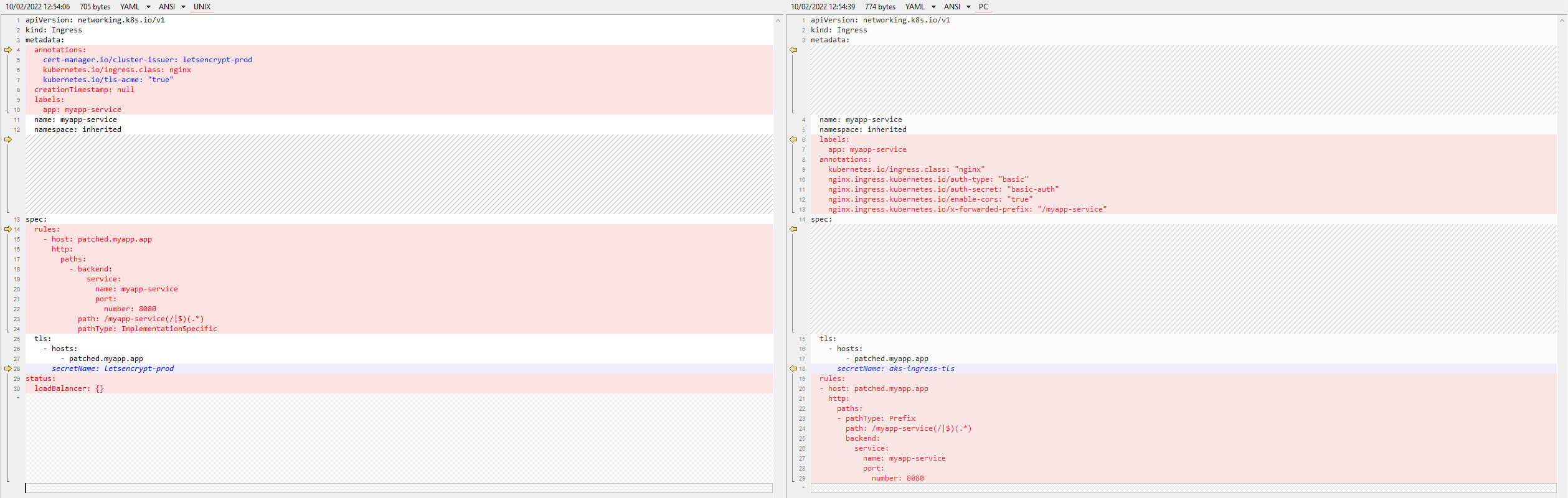
Task: Click 'x-forwarded-prefix: "/myapp-service"' annotation line
Action: [968, 209]
